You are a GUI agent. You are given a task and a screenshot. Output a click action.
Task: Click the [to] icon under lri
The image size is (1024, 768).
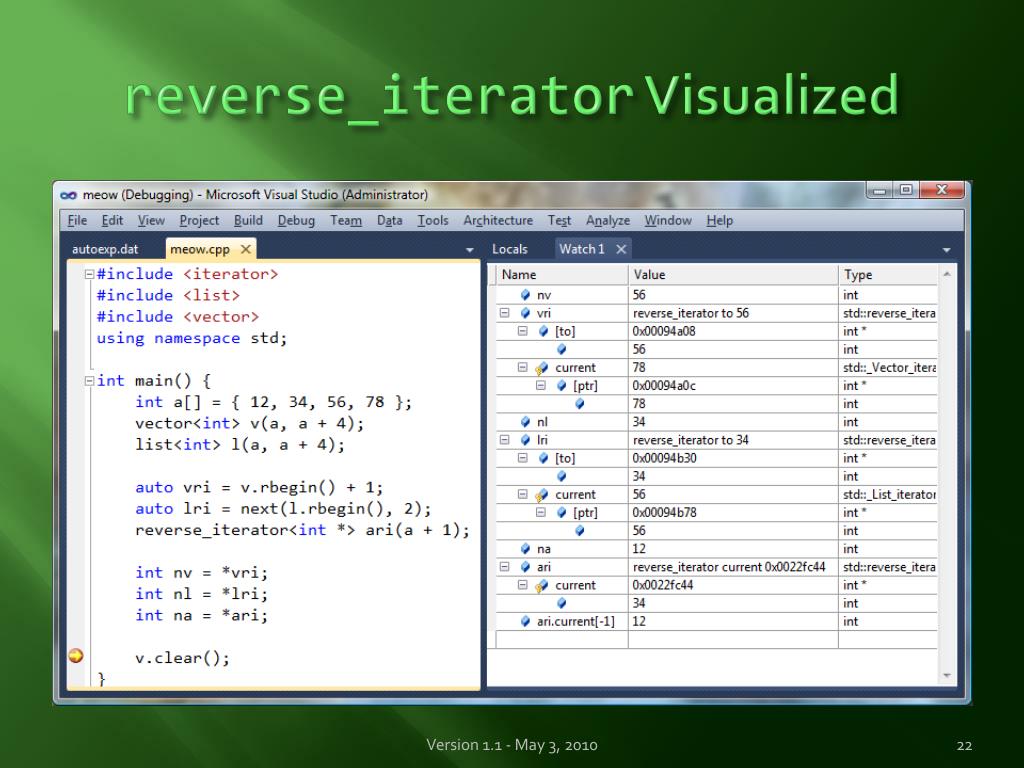543,458
